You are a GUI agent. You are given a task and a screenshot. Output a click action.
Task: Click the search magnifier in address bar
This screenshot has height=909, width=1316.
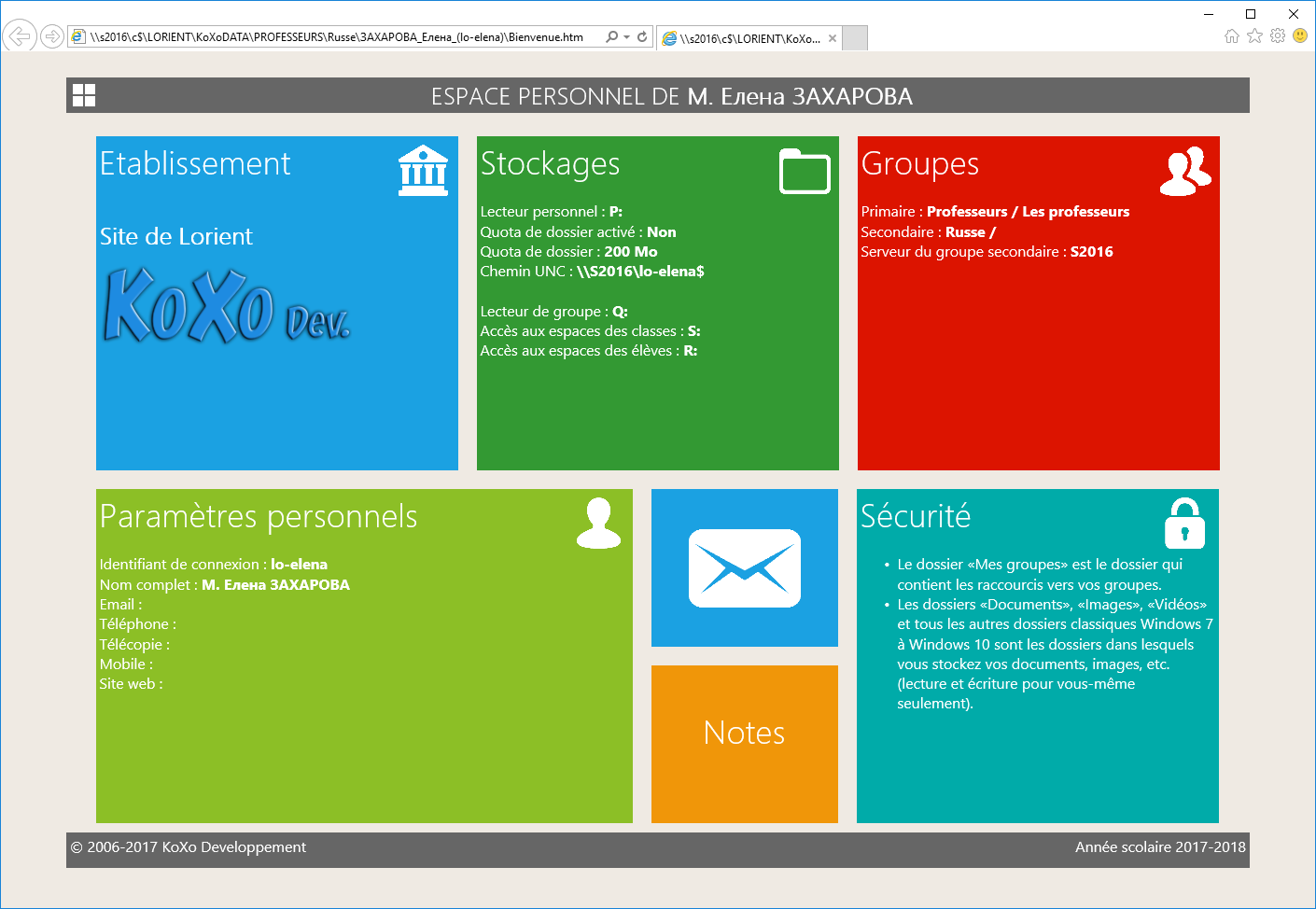tap(611, 37)
